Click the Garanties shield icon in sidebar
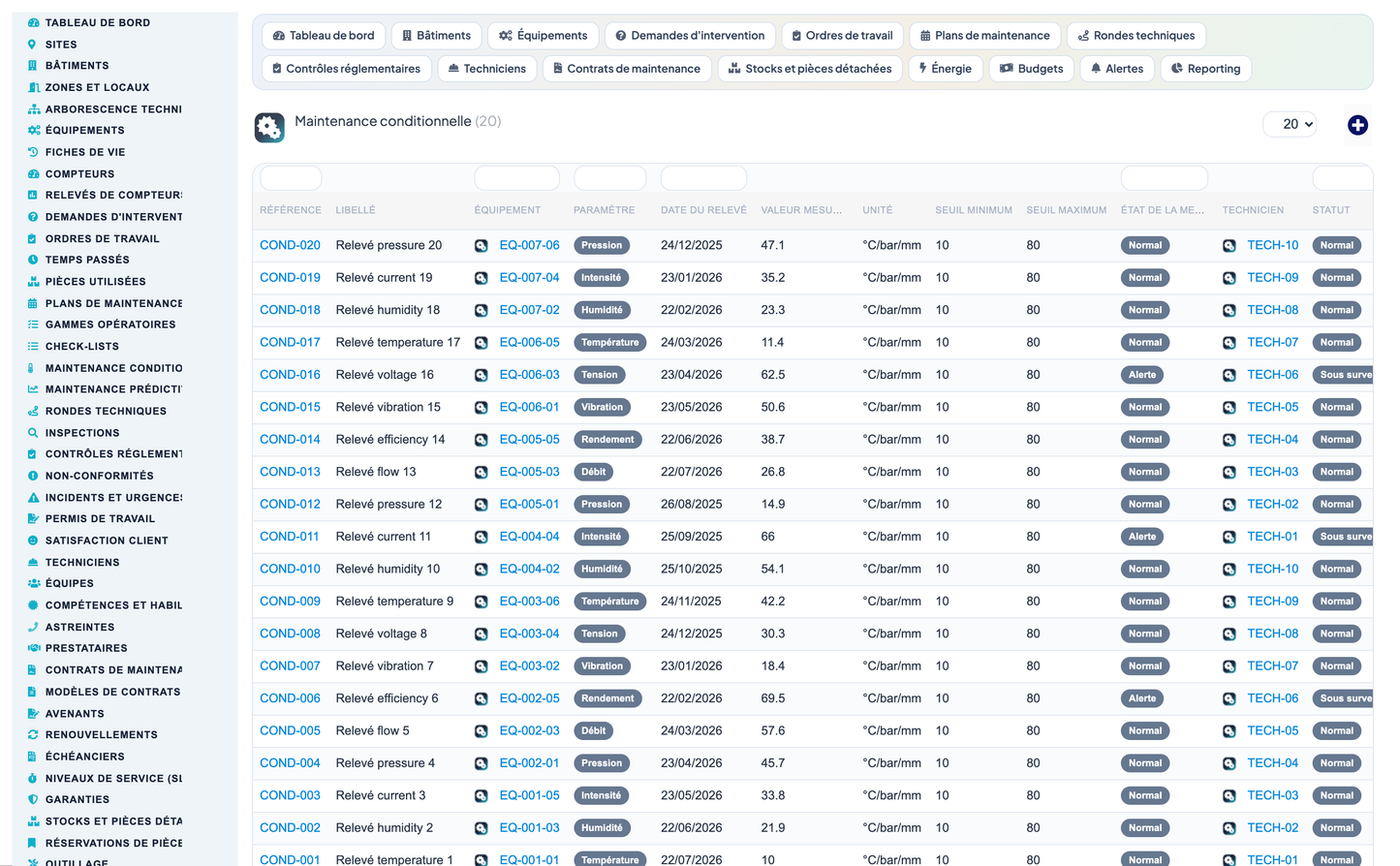The image size is (1400, 866). point(33,799)
